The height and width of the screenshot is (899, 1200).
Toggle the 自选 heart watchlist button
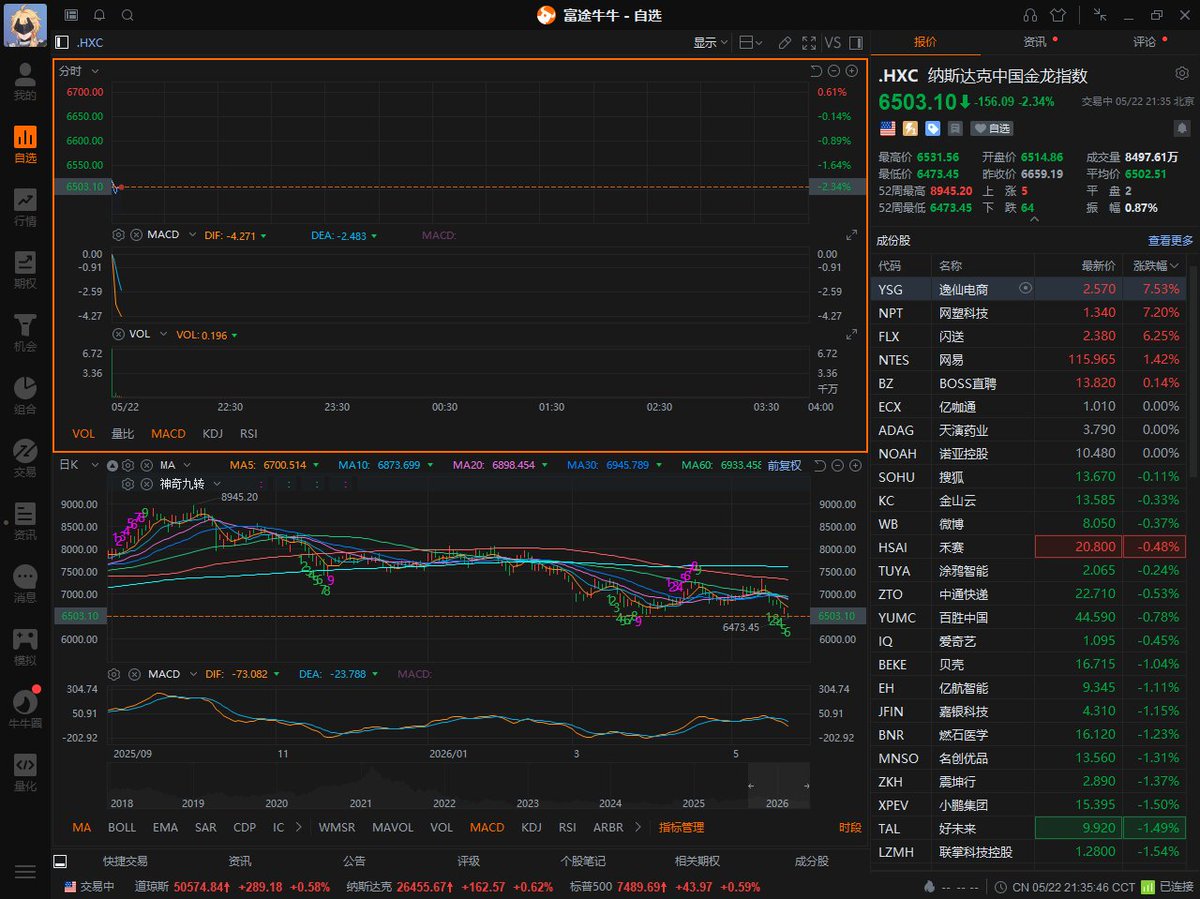coord(992,128)
